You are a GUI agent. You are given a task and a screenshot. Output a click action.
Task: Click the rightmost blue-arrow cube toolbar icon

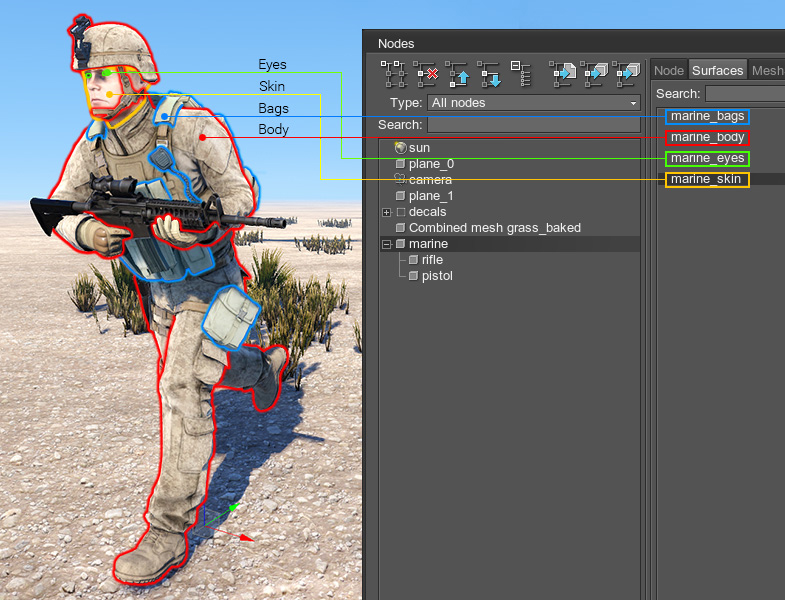(627, 72)
